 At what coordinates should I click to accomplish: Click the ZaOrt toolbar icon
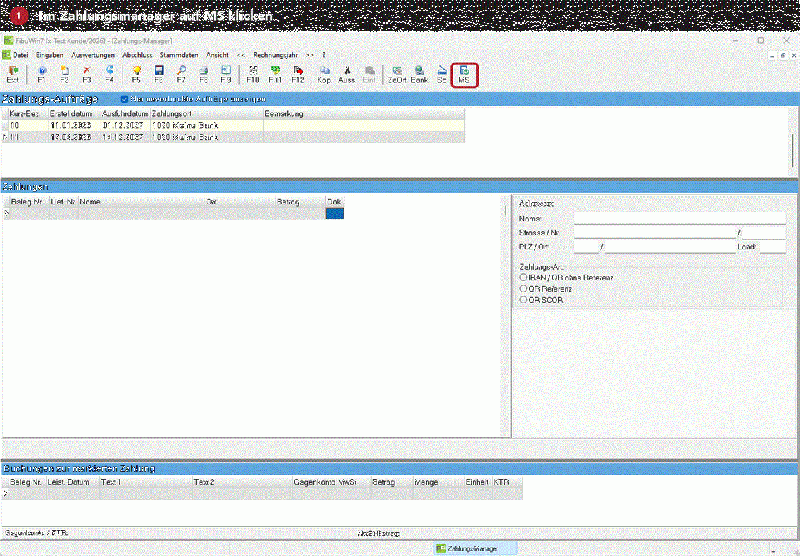[397, 74]
